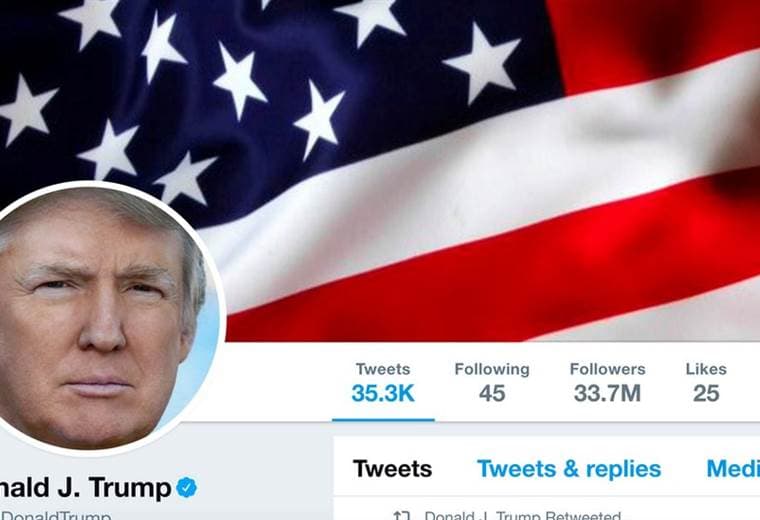Open the Followers stat label

pos(607,369)
